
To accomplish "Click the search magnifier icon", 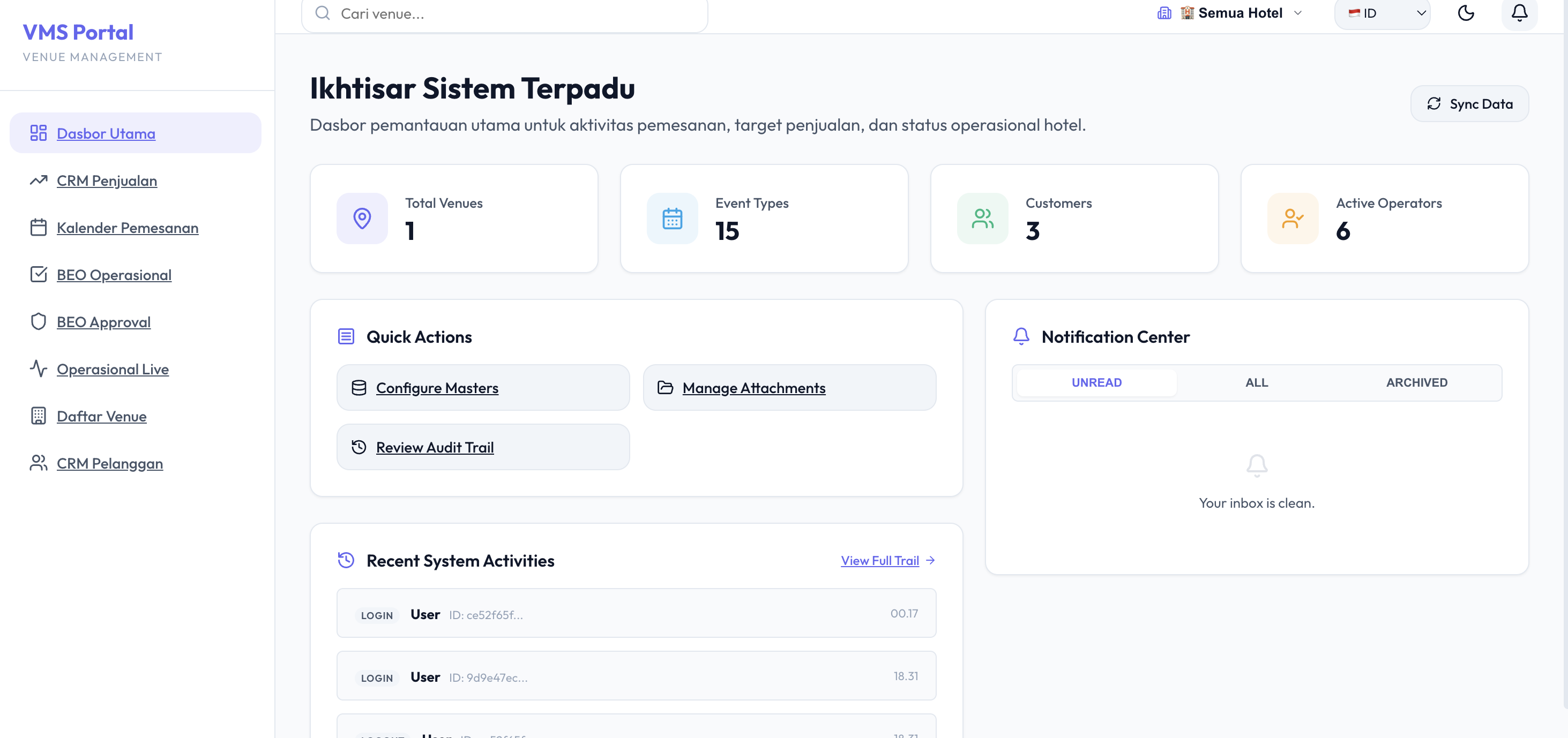I will point(323,13).
